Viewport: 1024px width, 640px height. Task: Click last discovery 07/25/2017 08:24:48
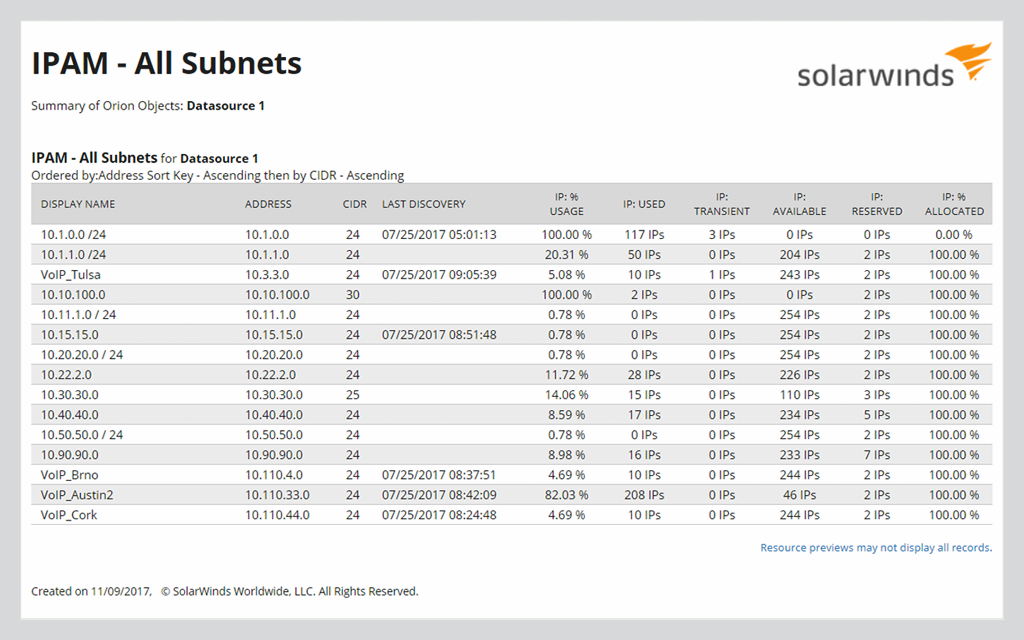coord(439,515)
